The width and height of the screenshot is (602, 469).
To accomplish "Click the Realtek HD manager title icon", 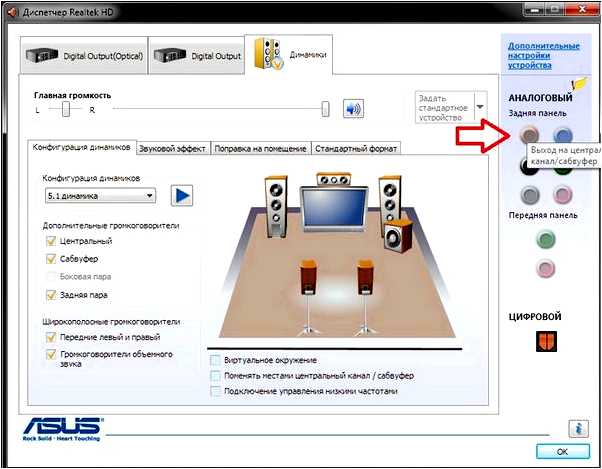I will [12, 12].
